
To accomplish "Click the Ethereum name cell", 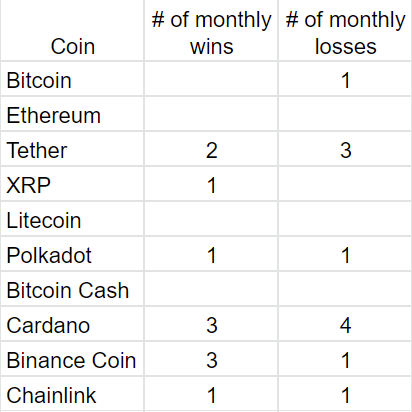I will 72,114.
